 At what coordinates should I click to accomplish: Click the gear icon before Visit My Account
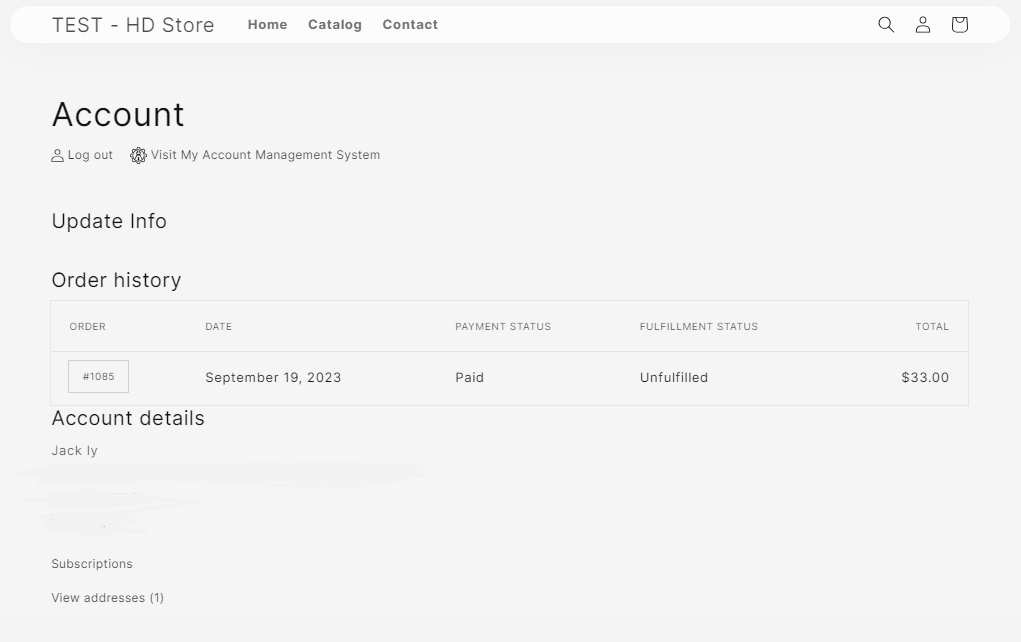tap(137, 155)
